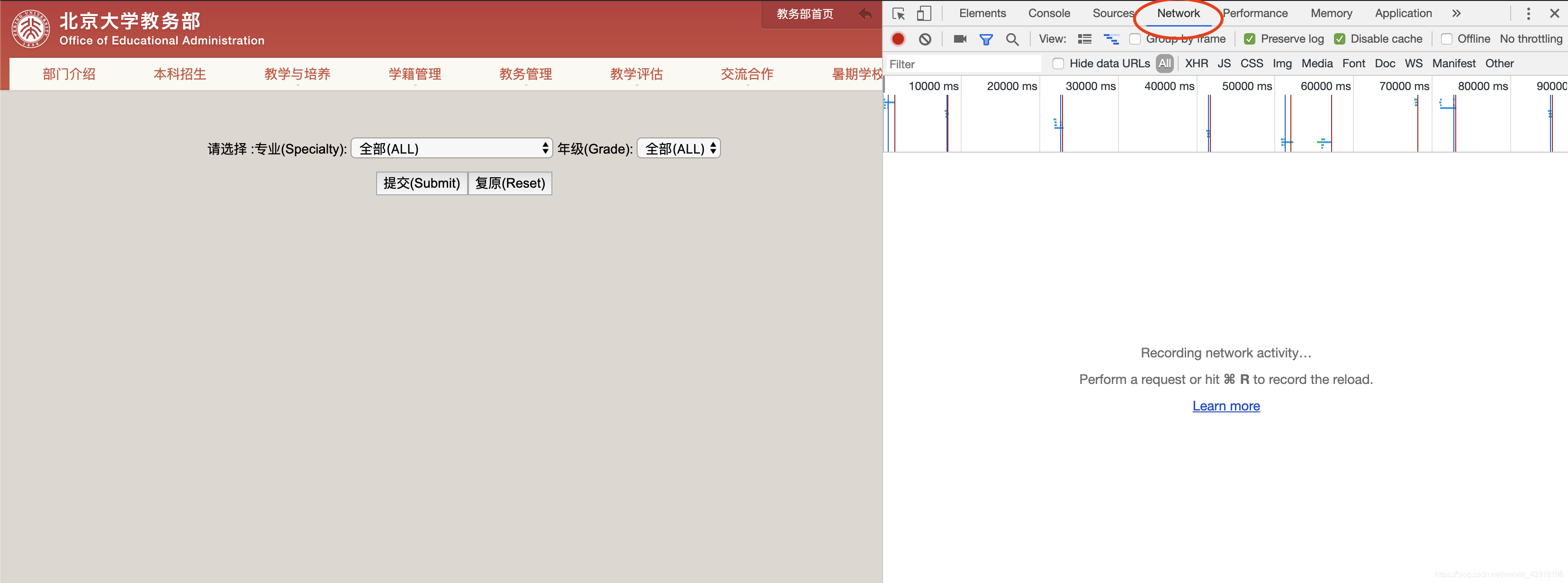Select the 年级(Grade) dropdown
This screenshot has width=1568, height=583.
(x=677, y=148)
